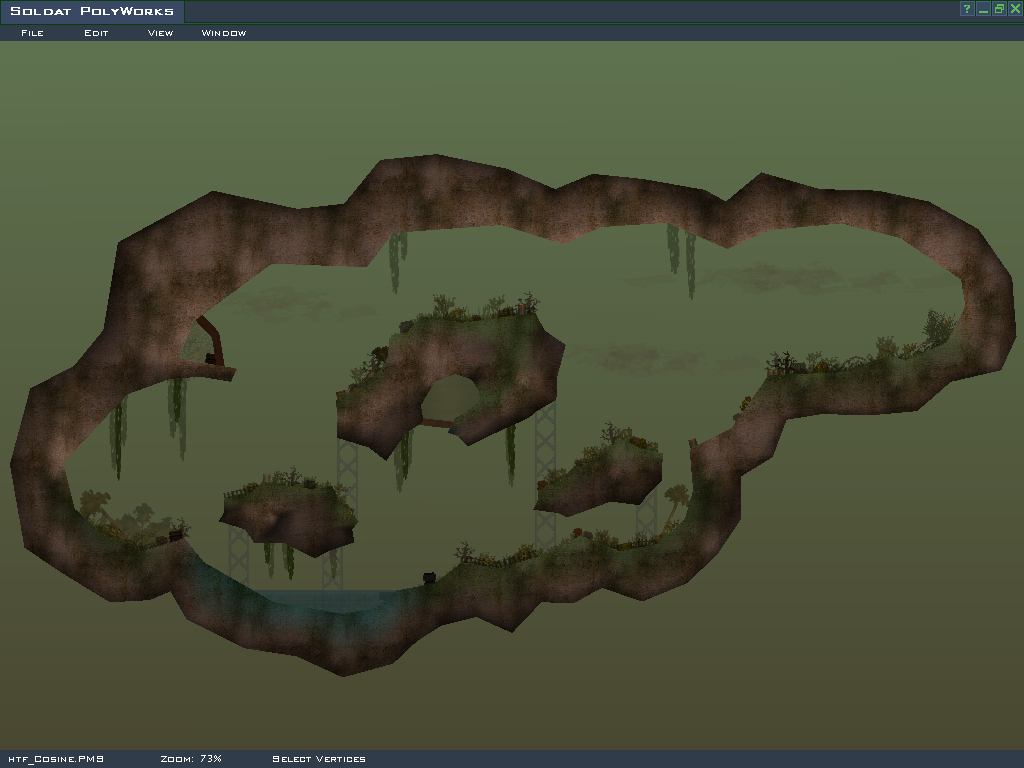Select the floating island right of center
The height and width of the screenshot is (768, 1024).
point(598,478)
